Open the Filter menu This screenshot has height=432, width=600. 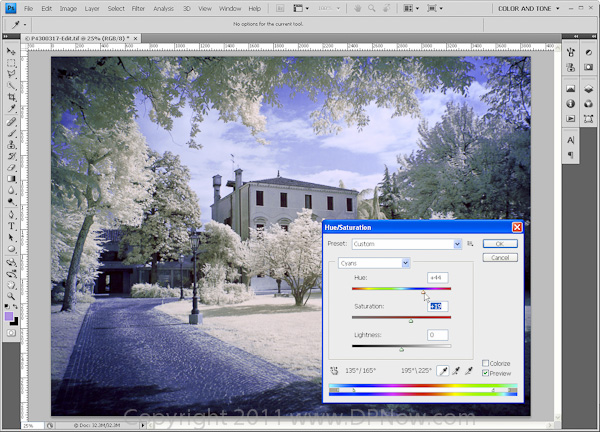(x=138, y=8)
